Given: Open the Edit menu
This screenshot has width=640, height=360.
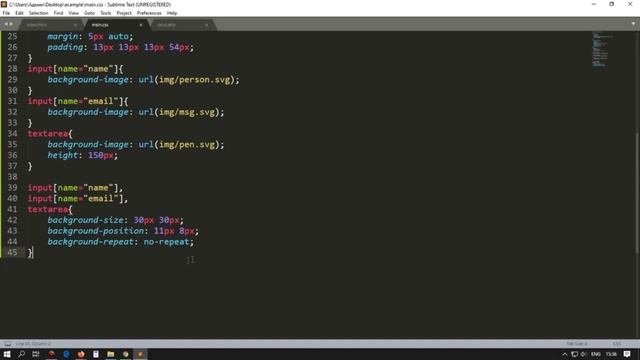Looking at the screenshot, I should (19, 13).
